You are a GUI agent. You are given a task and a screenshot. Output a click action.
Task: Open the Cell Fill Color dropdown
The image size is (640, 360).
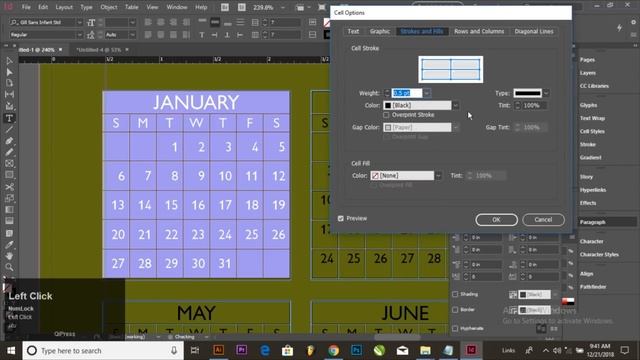point(438,176)
